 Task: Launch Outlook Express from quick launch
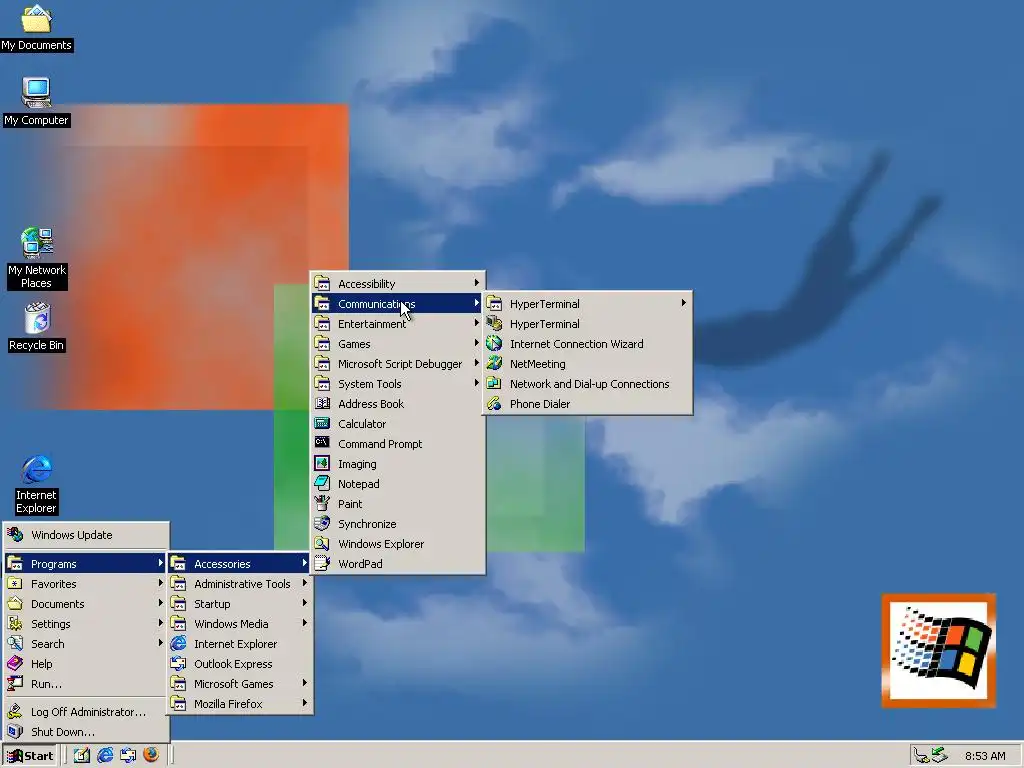(x=128, y=756)
